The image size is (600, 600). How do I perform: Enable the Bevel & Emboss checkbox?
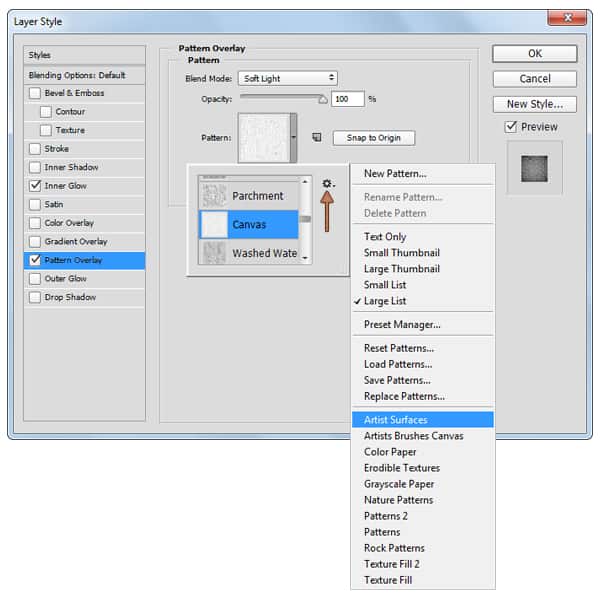(36, 94)
